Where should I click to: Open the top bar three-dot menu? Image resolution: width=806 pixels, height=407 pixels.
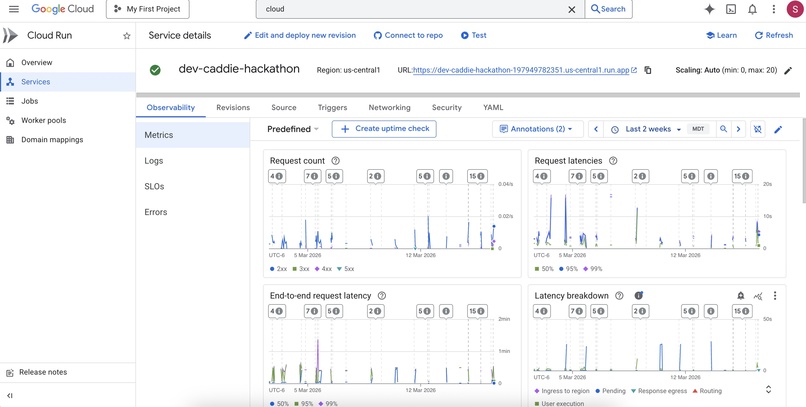point(774,9)
